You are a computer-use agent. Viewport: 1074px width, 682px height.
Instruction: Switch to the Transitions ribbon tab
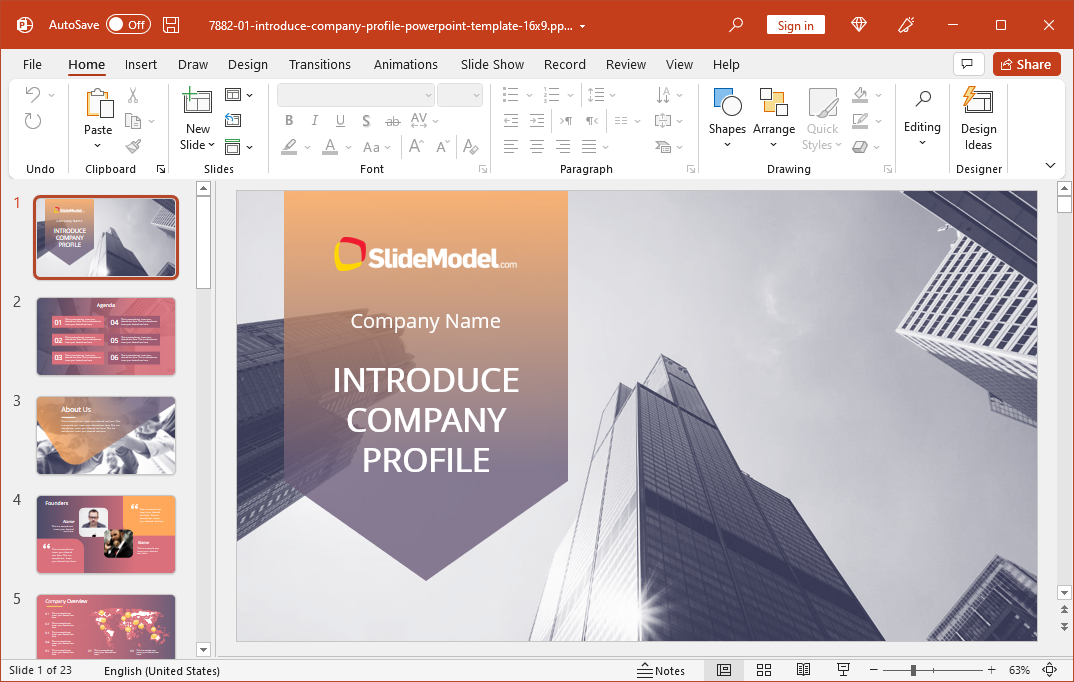[320, 64]
